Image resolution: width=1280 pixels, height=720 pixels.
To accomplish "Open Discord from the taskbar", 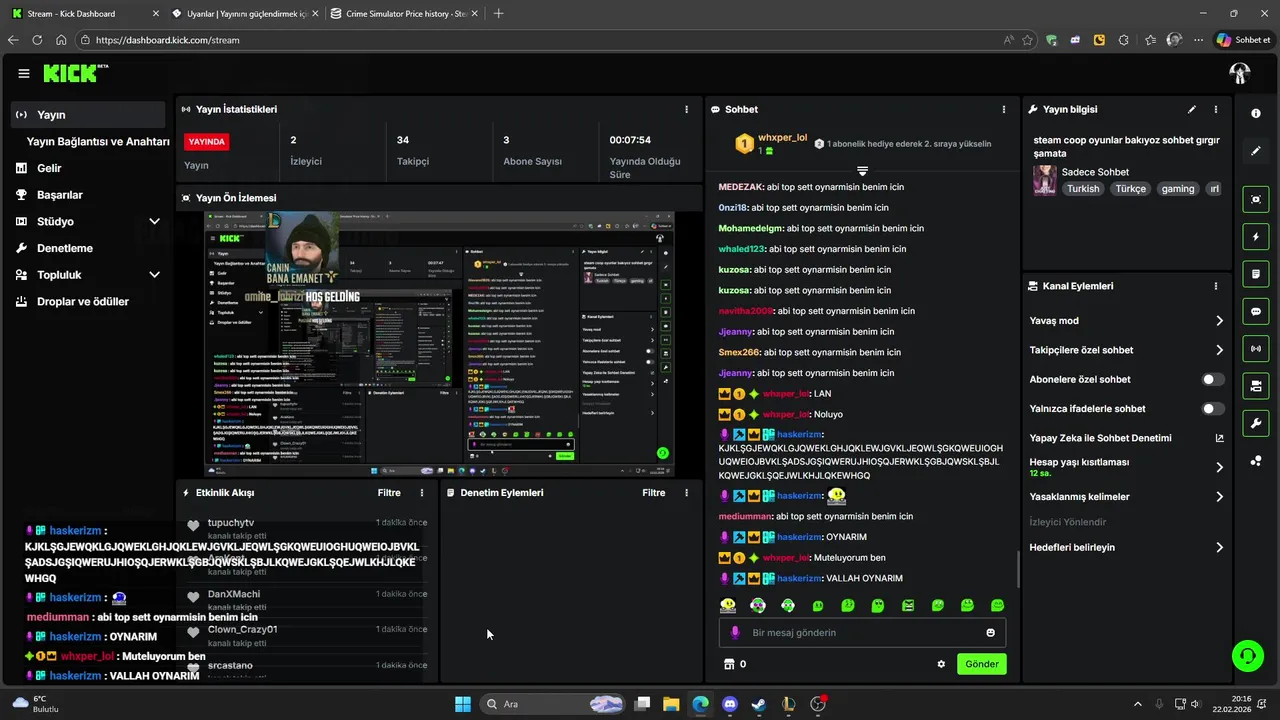I will coord(729,704).
